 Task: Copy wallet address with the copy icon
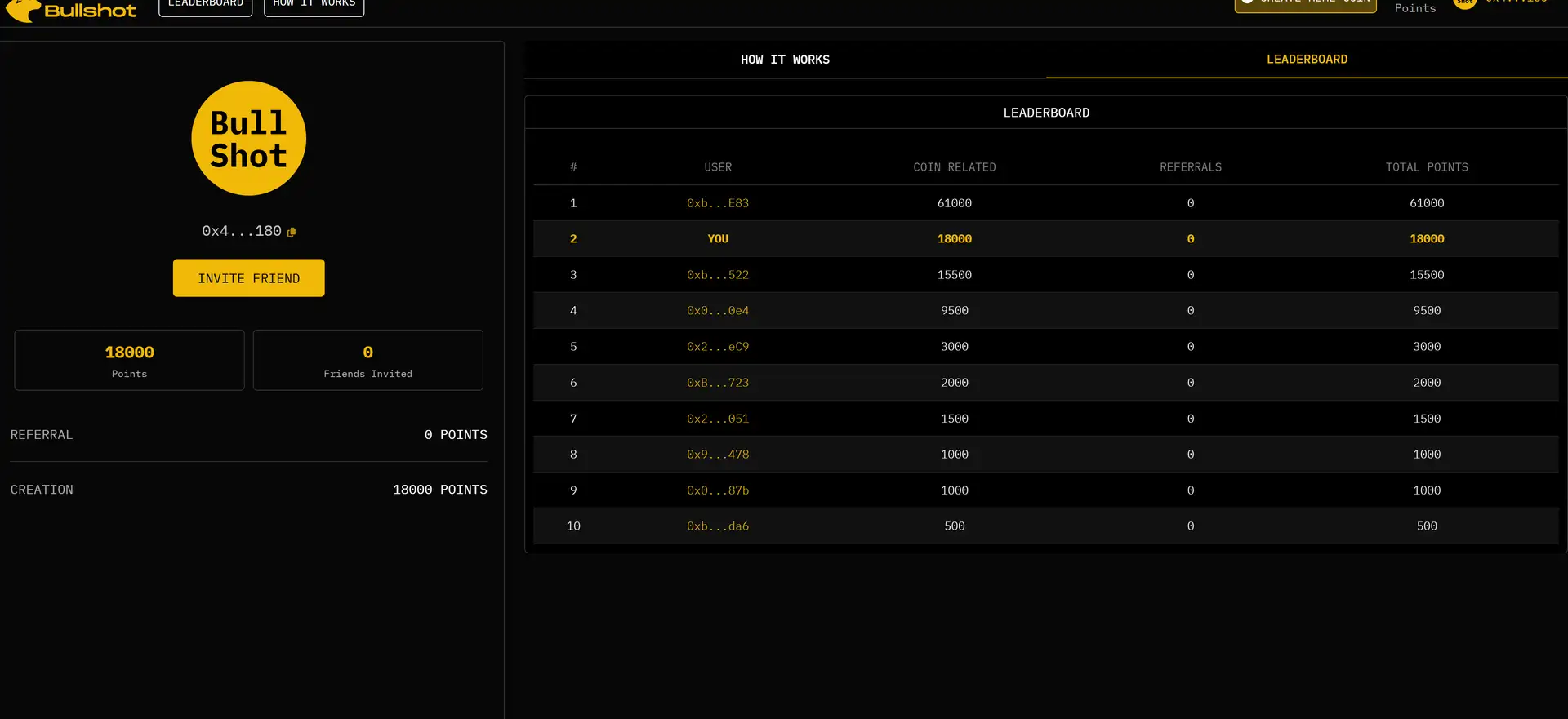[x=292, y=233]
